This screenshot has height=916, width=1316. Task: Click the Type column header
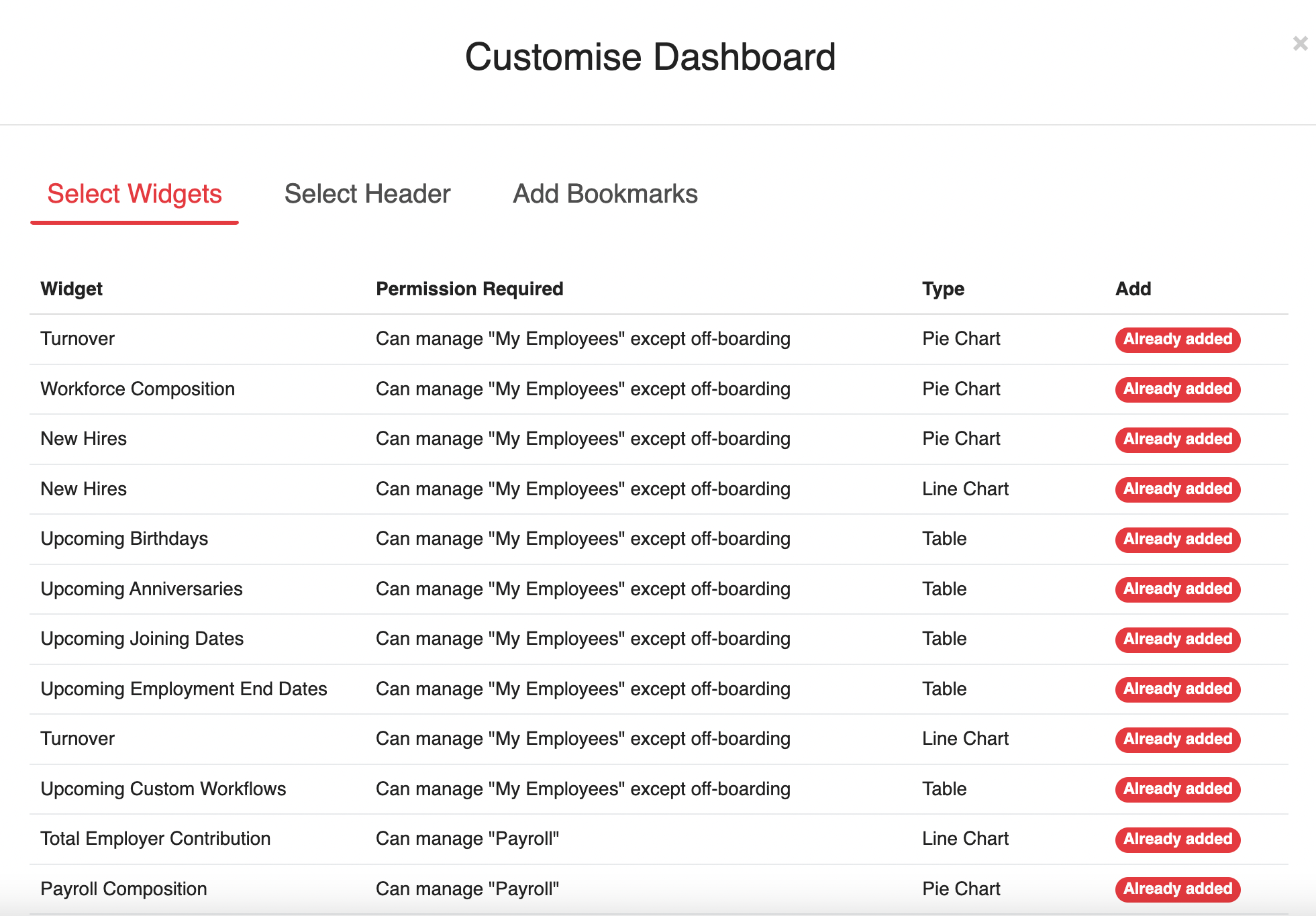click(x=942, y=289)
